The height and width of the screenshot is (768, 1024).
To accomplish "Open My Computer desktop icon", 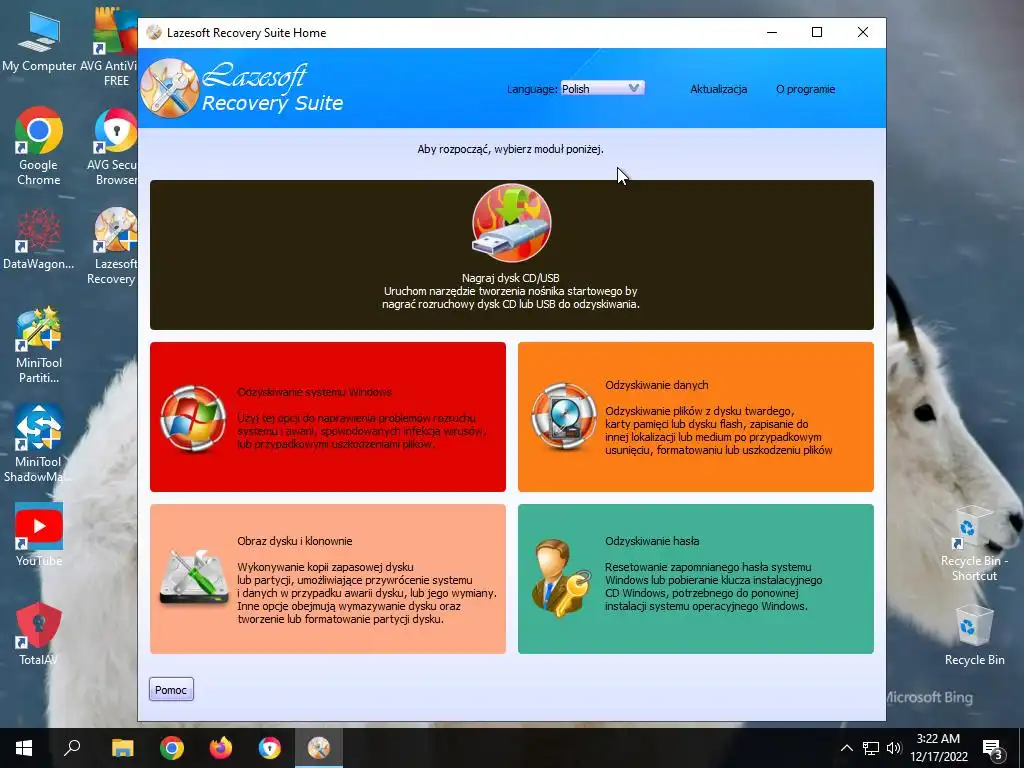I will coord(39,40).
